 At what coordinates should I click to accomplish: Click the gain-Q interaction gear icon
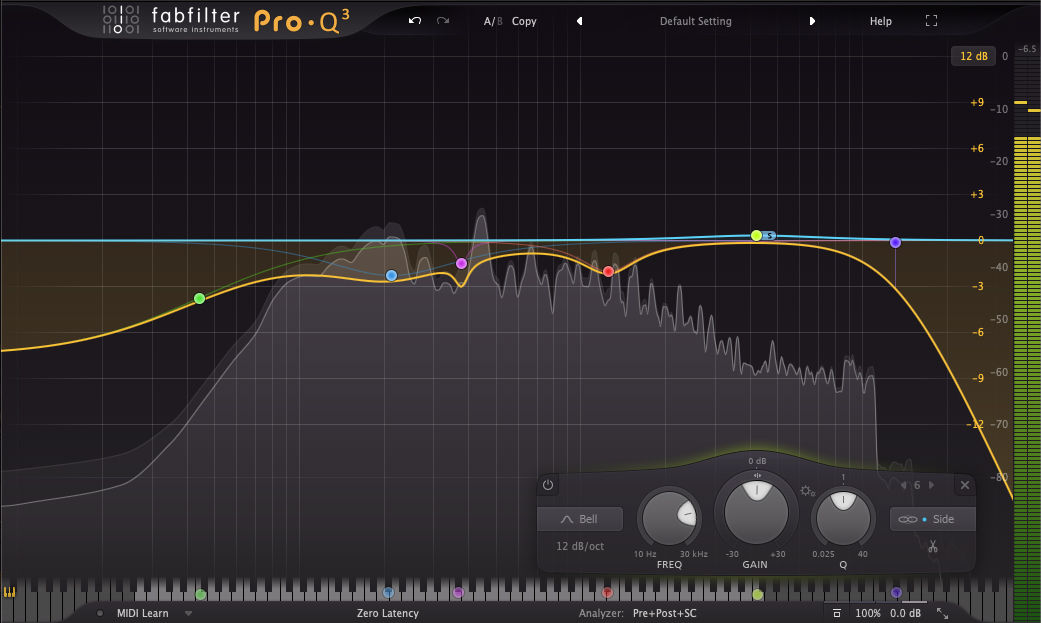pos(807,491)
